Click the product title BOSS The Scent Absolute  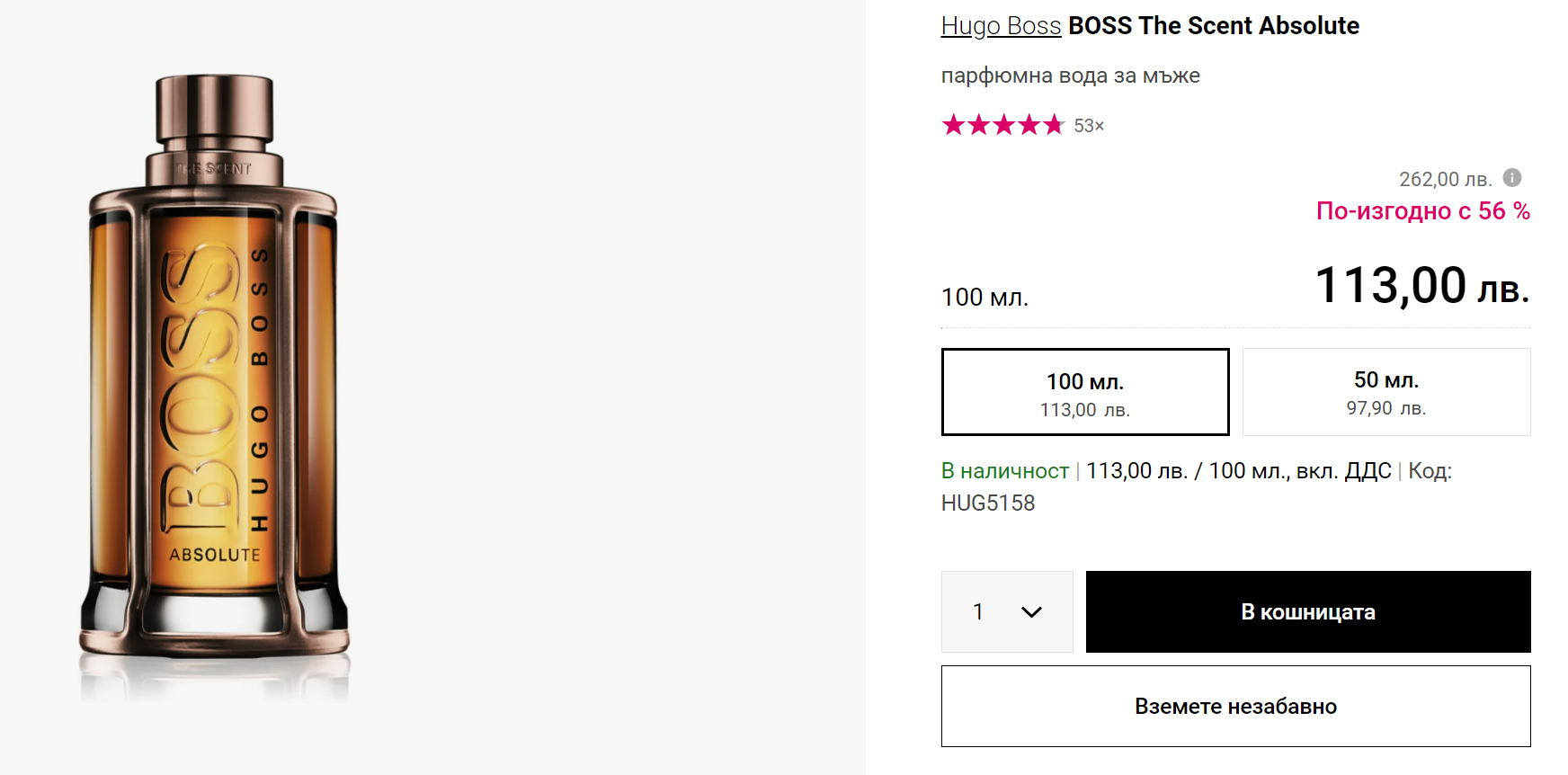1213,26
